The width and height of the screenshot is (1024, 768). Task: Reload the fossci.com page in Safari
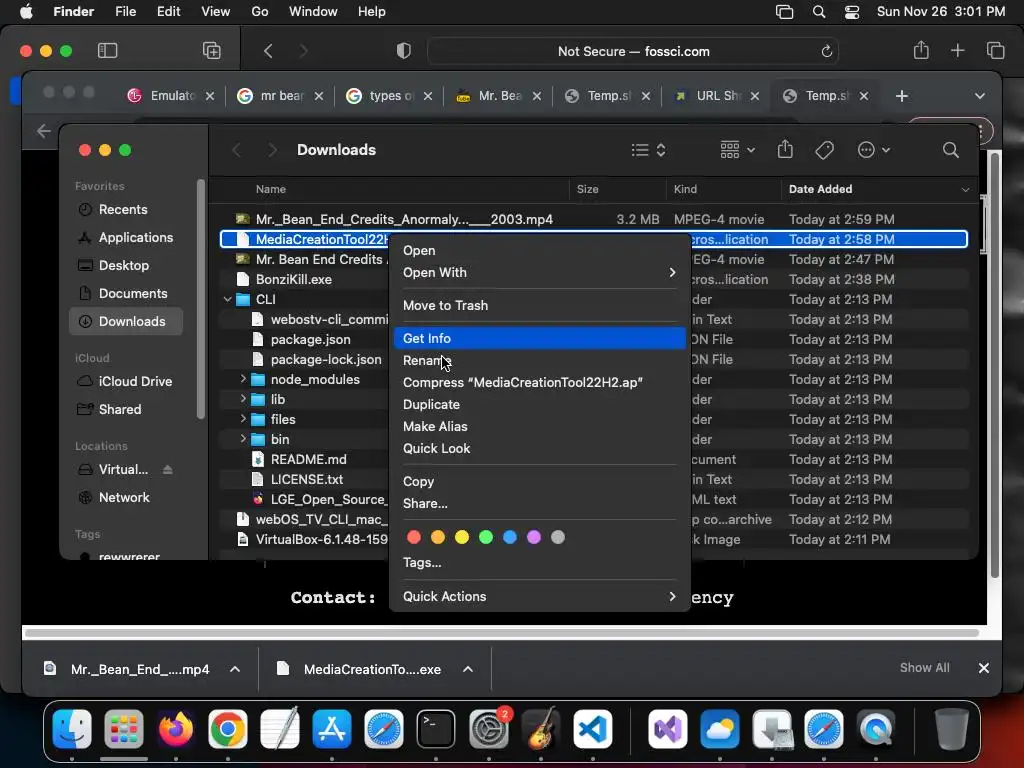826,51
